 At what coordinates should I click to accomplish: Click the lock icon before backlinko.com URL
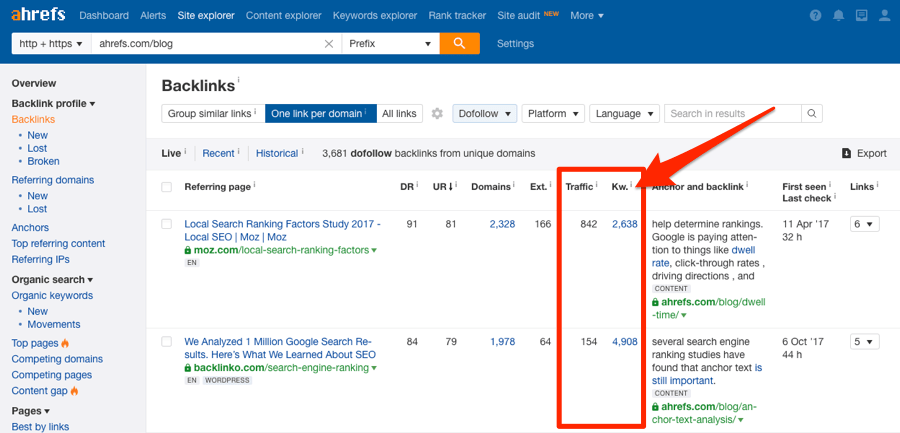[188, 368]
